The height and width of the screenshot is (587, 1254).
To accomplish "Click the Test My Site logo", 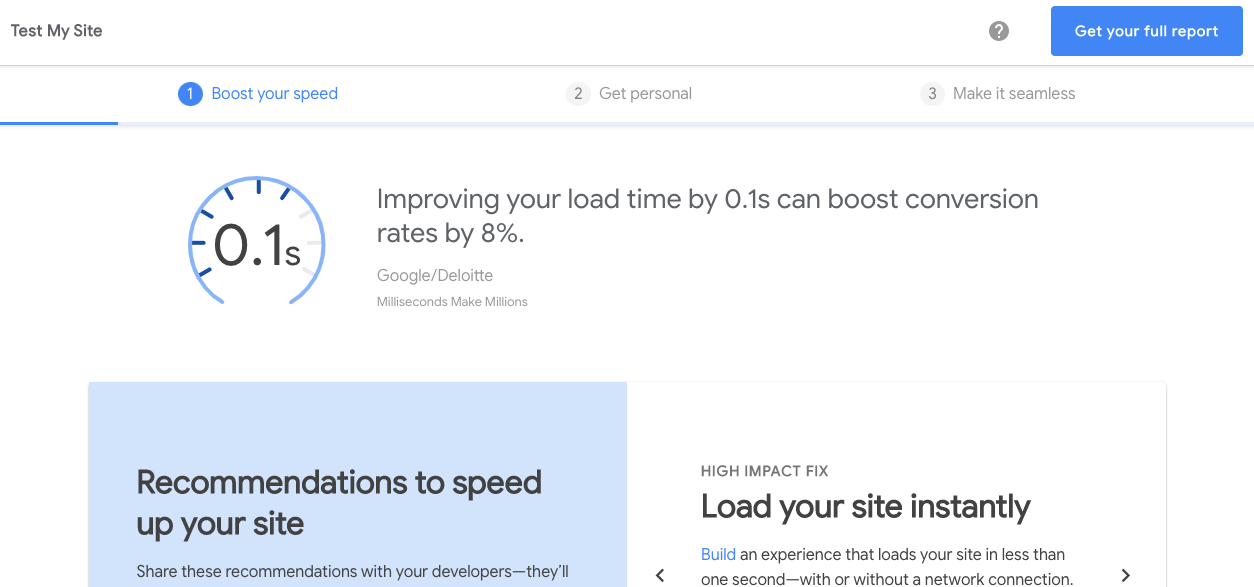I will [x=56, y=31].
